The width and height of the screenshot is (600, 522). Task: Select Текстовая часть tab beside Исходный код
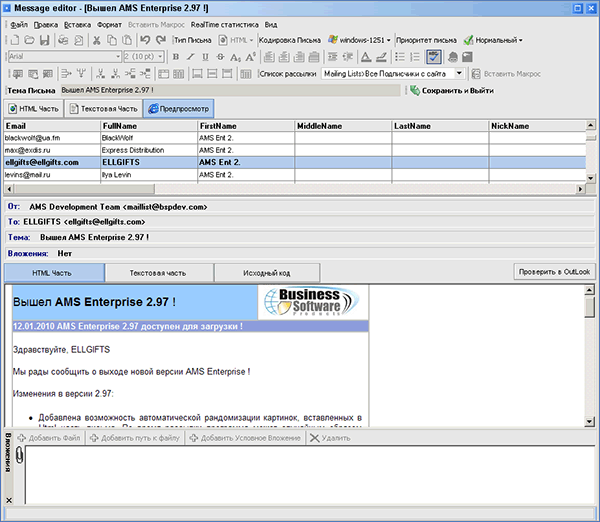pyautogui.click(x=158, y=273)
